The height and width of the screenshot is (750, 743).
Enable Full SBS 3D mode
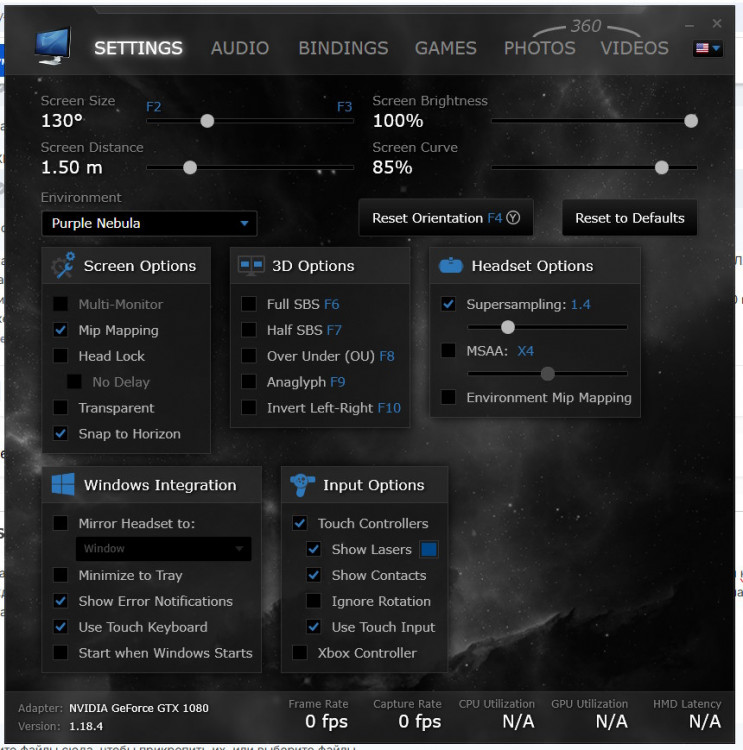click(249, 304)
